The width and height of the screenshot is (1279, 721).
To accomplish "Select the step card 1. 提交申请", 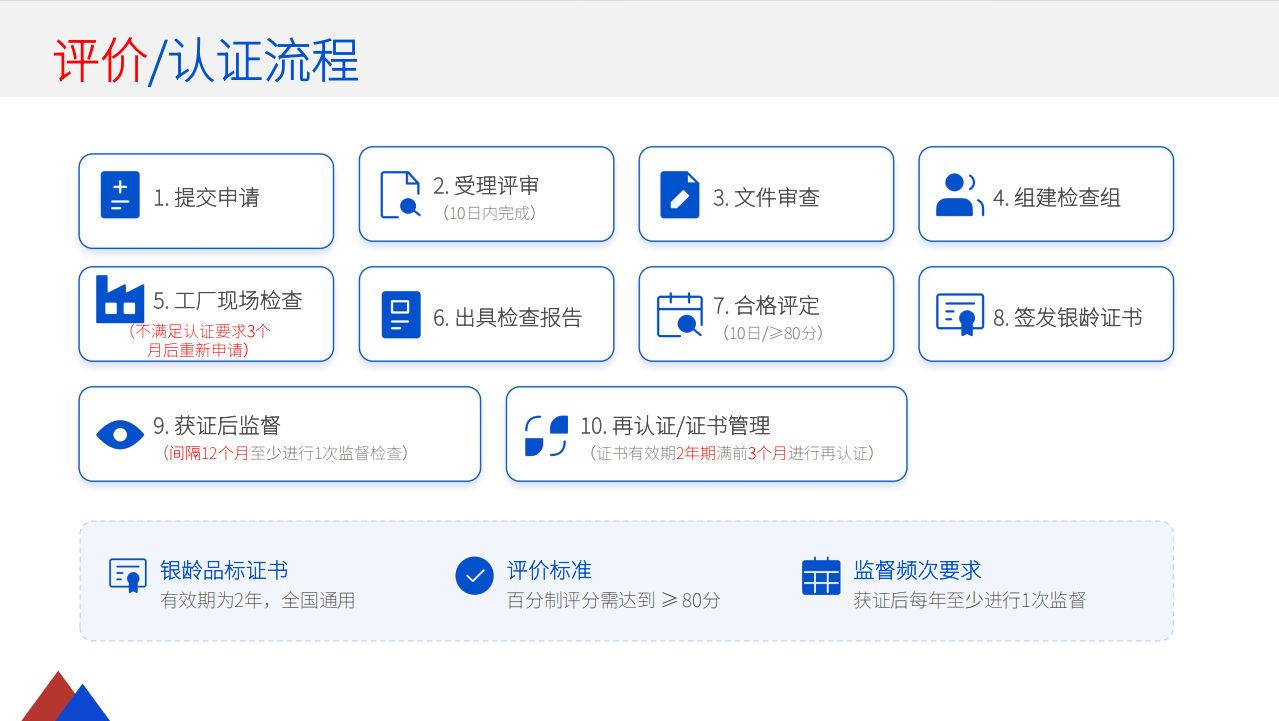I will pyautogui.click(x=206, y=201).
